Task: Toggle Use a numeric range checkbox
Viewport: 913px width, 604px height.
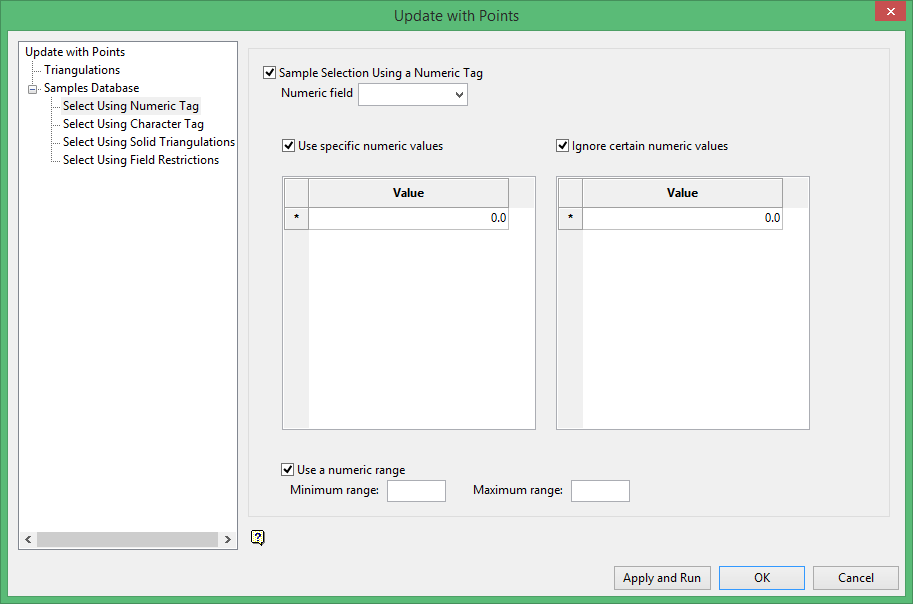Action: pos(289,470)
